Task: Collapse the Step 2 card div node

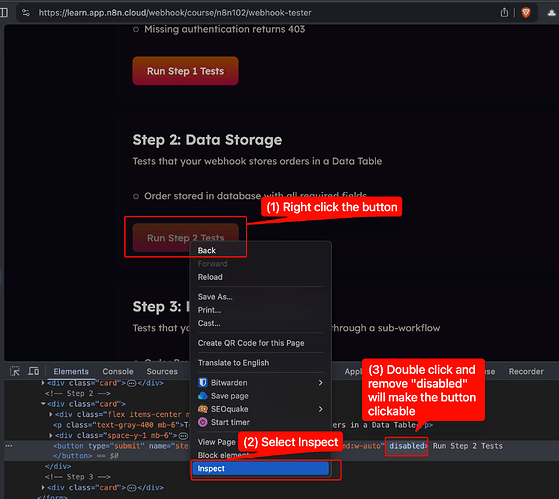Action: click(x=43, y=404)
